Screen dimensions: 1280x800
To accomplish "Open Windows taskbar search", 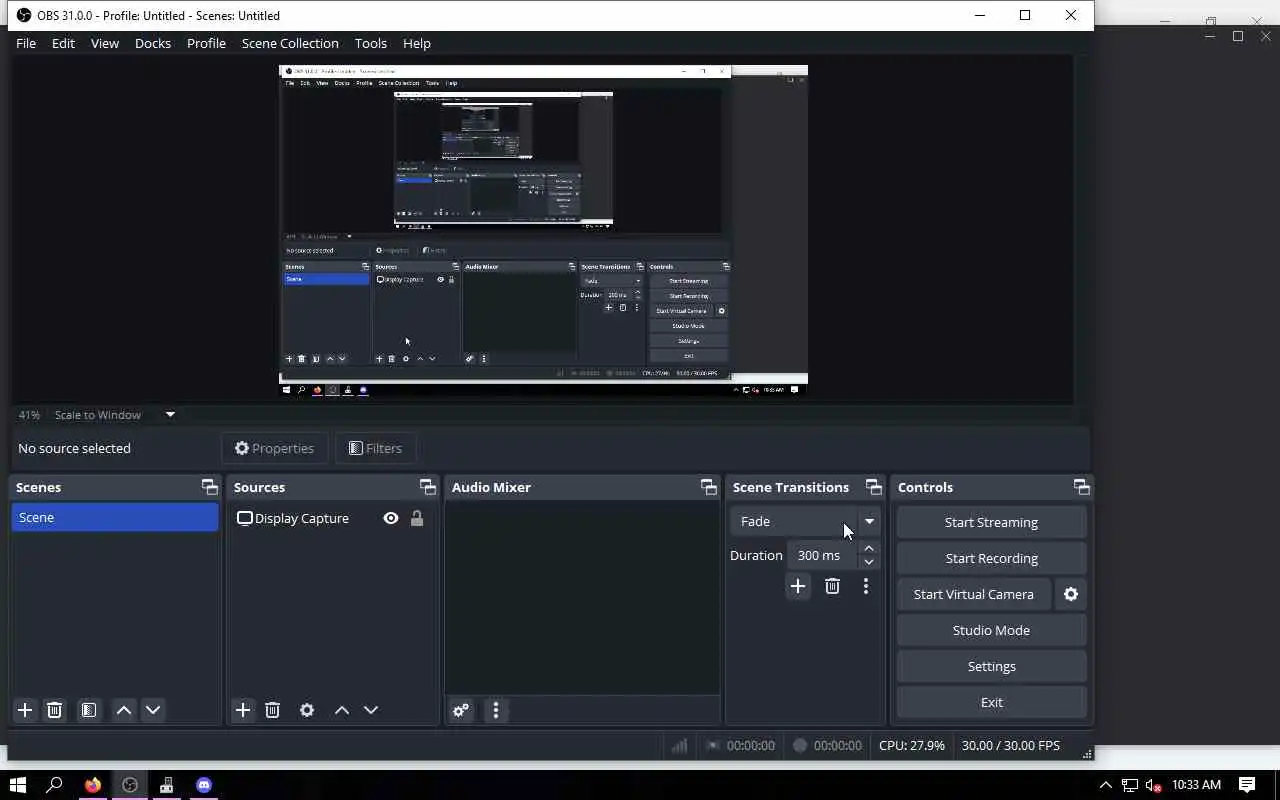I will point(54,785).
